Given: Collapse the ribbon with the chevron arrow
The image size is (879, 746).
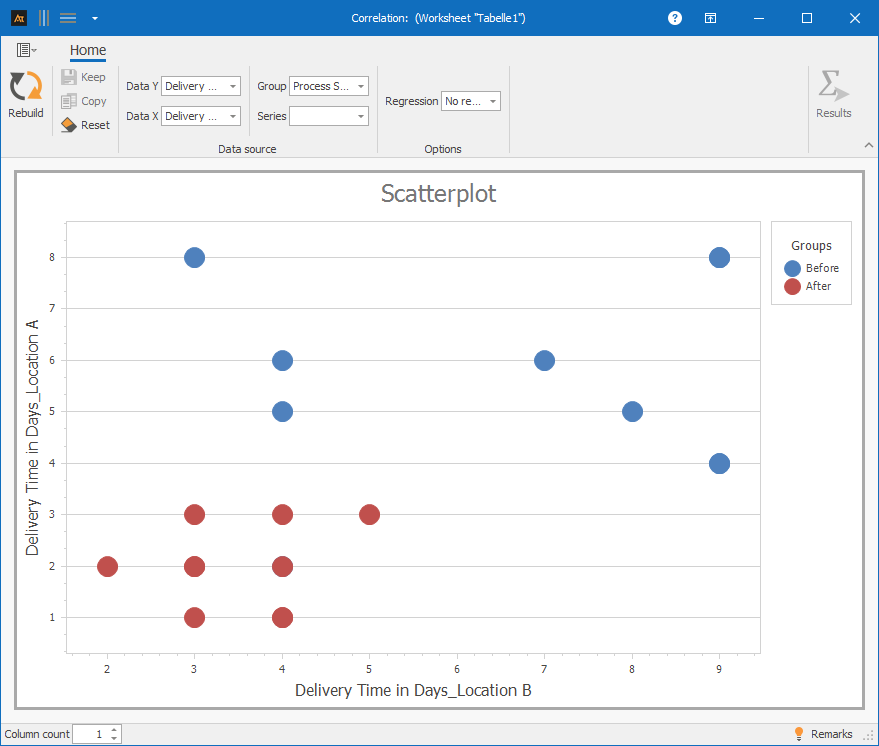Looking at the screenshot, I should [868, 146].
